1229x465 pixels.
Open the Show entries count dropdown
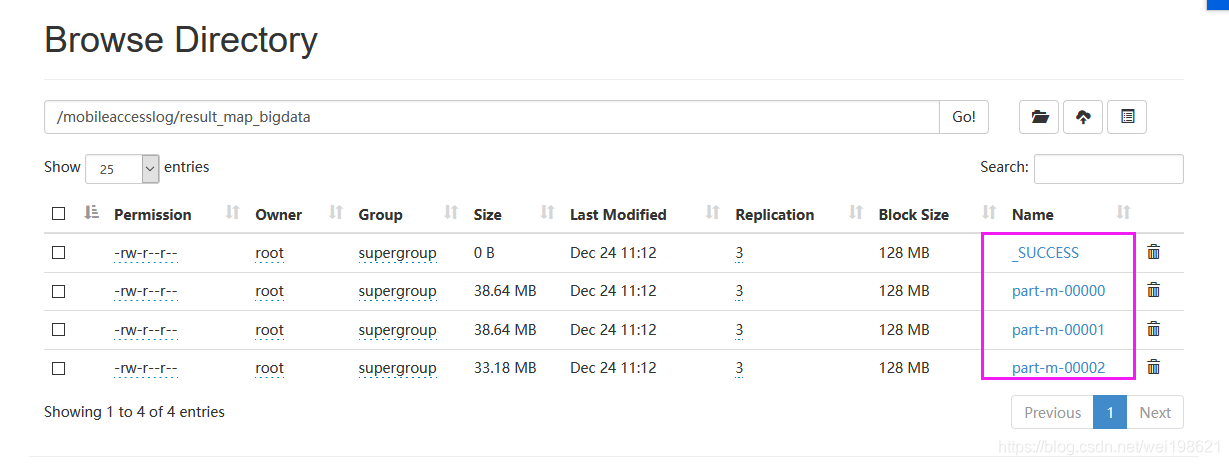[x=123, y=169]
